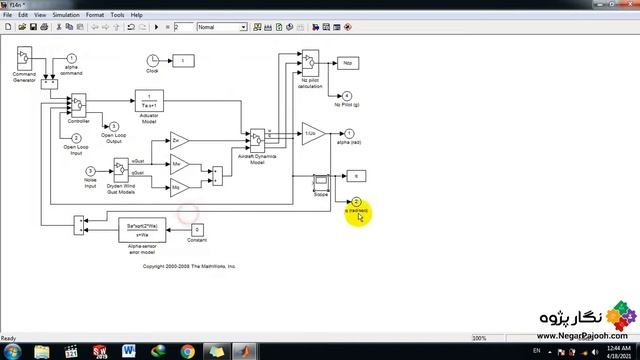Image resolution: width=640 pixels, height=360 pixels.
Task: Select the alpha command inport block
Action: [71, 58]
